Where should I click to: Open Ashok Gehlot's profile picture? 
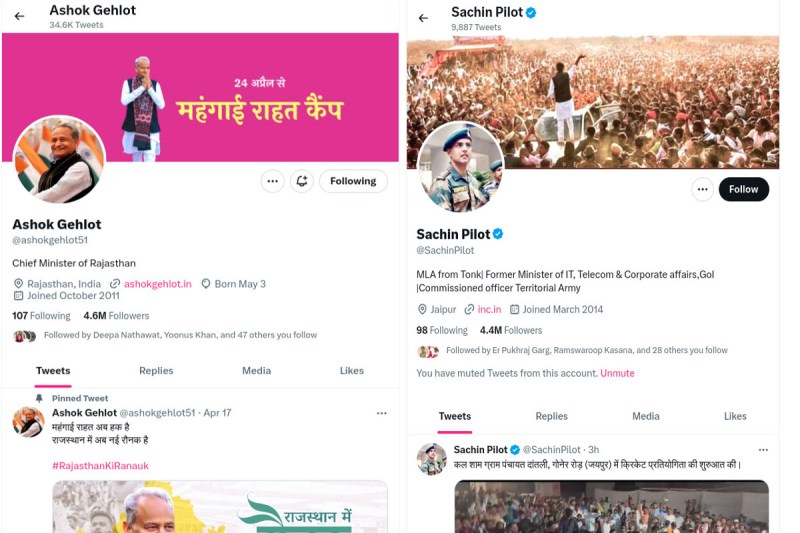coord(59,159)
